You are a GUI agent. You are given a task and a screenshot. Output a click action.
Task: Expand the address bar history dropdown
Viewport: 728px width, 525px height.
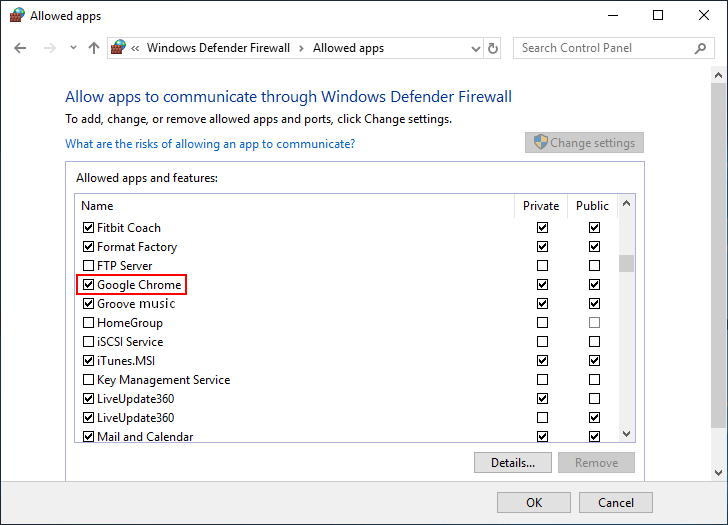pos(475,48)
